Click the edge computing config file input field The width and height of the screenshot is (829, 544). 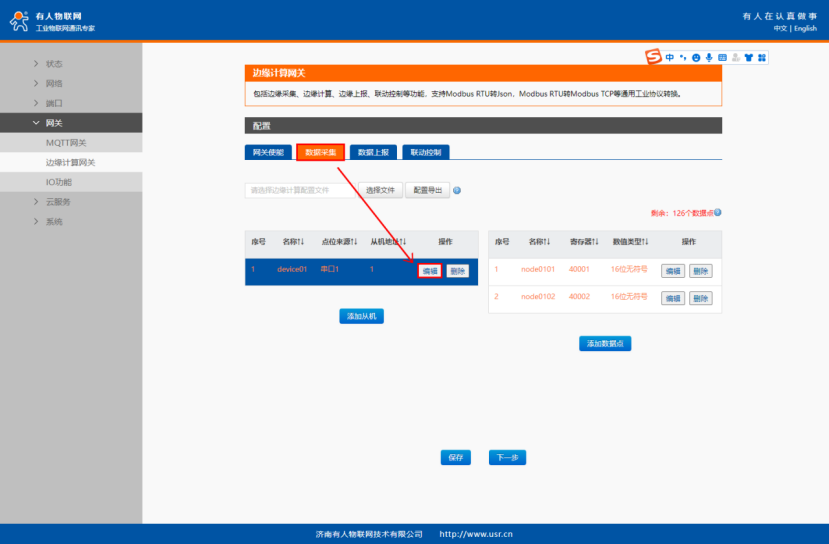coord(300,190)
